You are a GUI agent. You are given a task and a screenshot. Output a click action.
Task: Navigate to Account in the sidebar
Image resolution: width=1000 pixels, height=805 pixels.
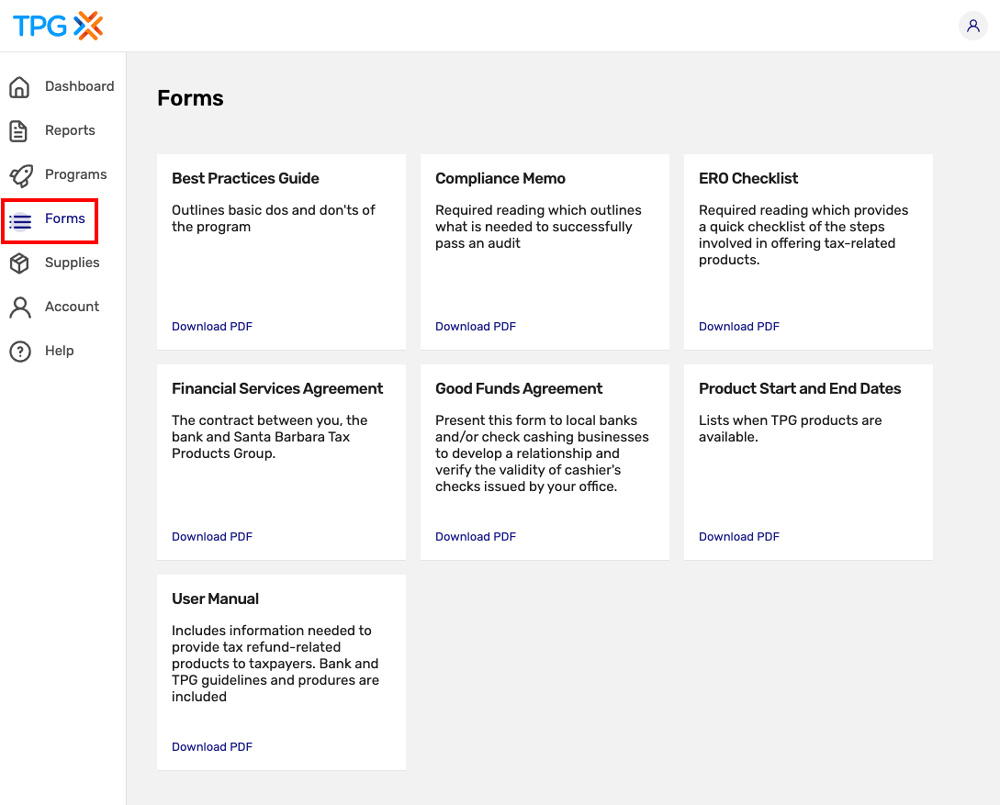71,306
